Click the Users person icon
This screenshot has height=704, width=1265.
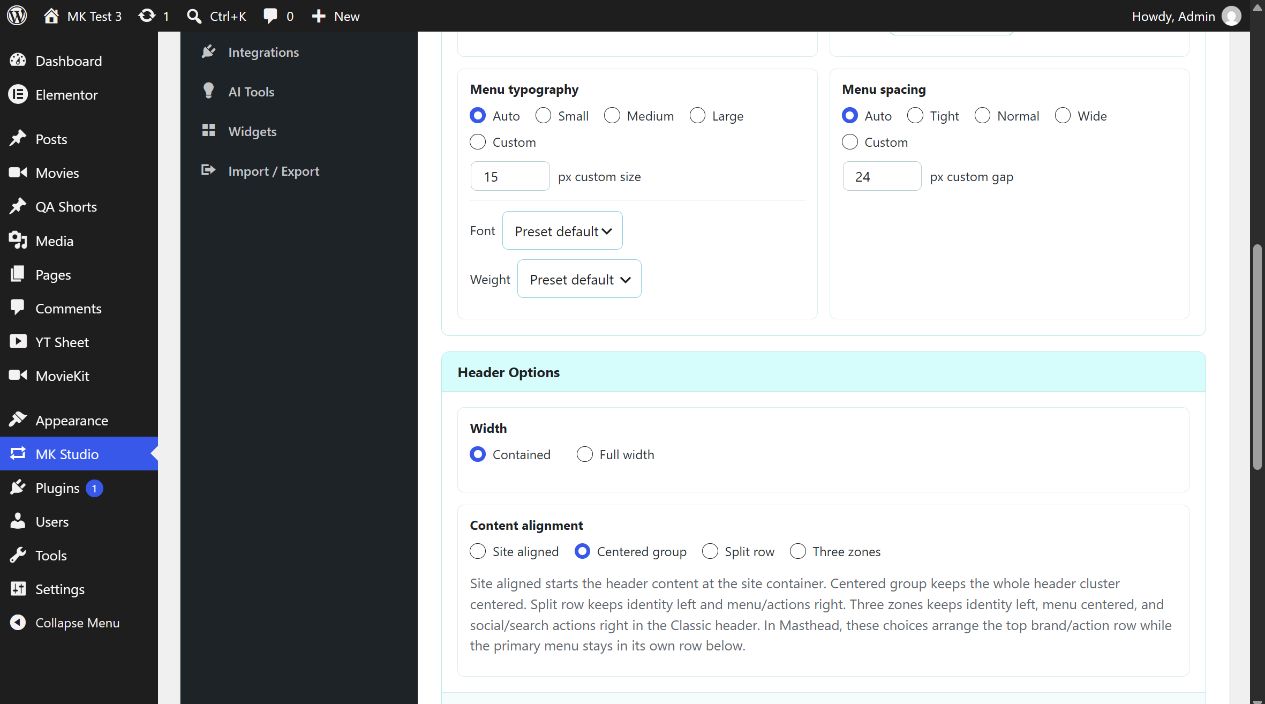(x=18, y=522)
